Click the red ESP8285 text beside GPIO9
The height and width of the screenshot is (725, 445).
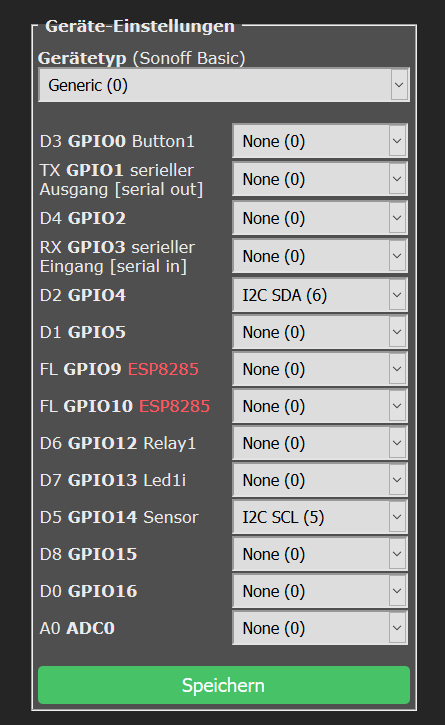coord(163,369)
